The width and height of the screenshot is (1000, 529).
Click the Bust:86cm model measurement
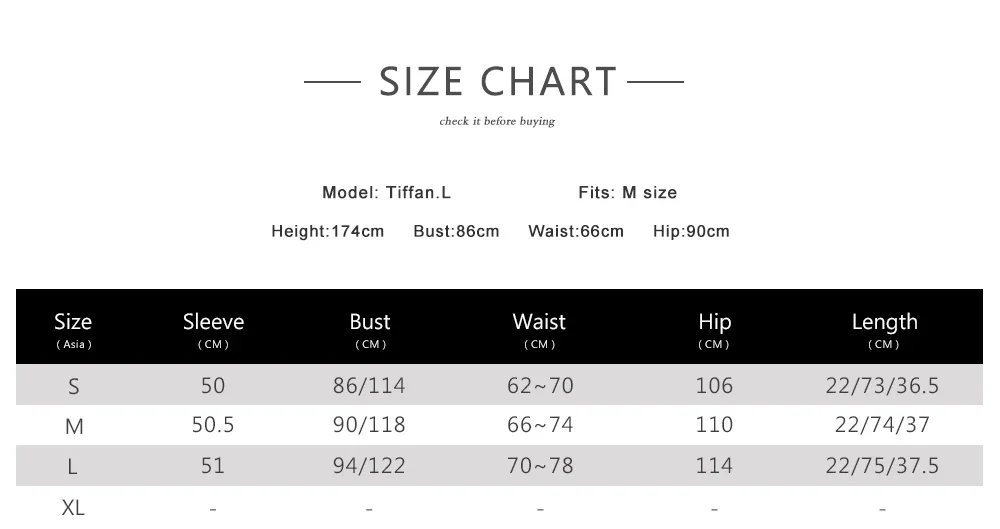456,232
